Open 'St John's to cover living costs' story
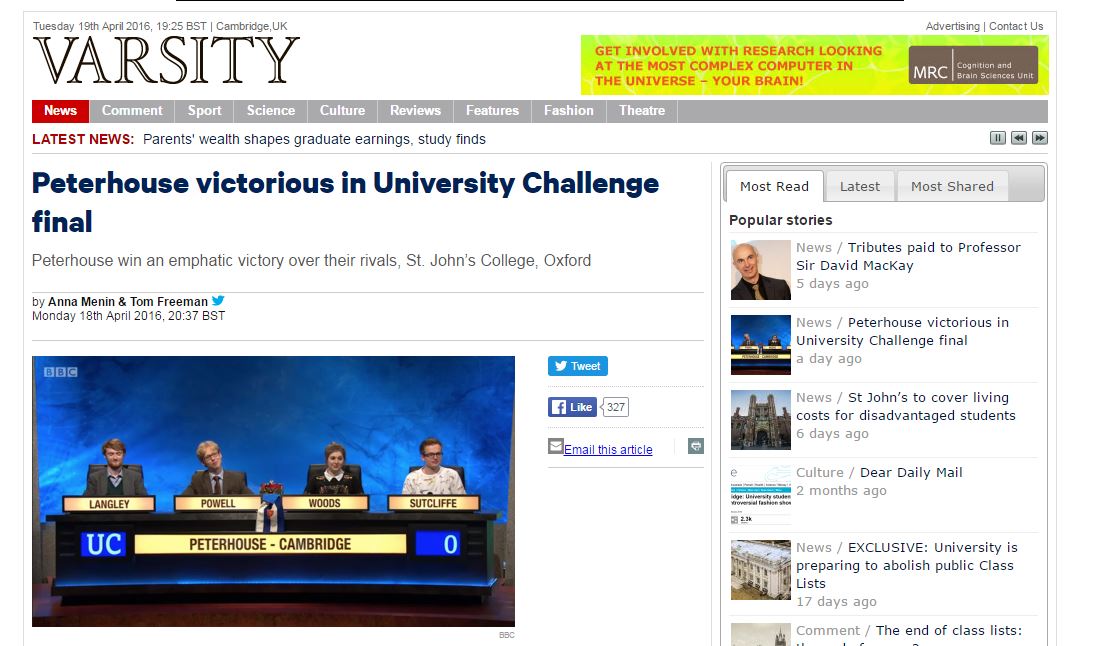The image size is (1096, 646). 906,406
